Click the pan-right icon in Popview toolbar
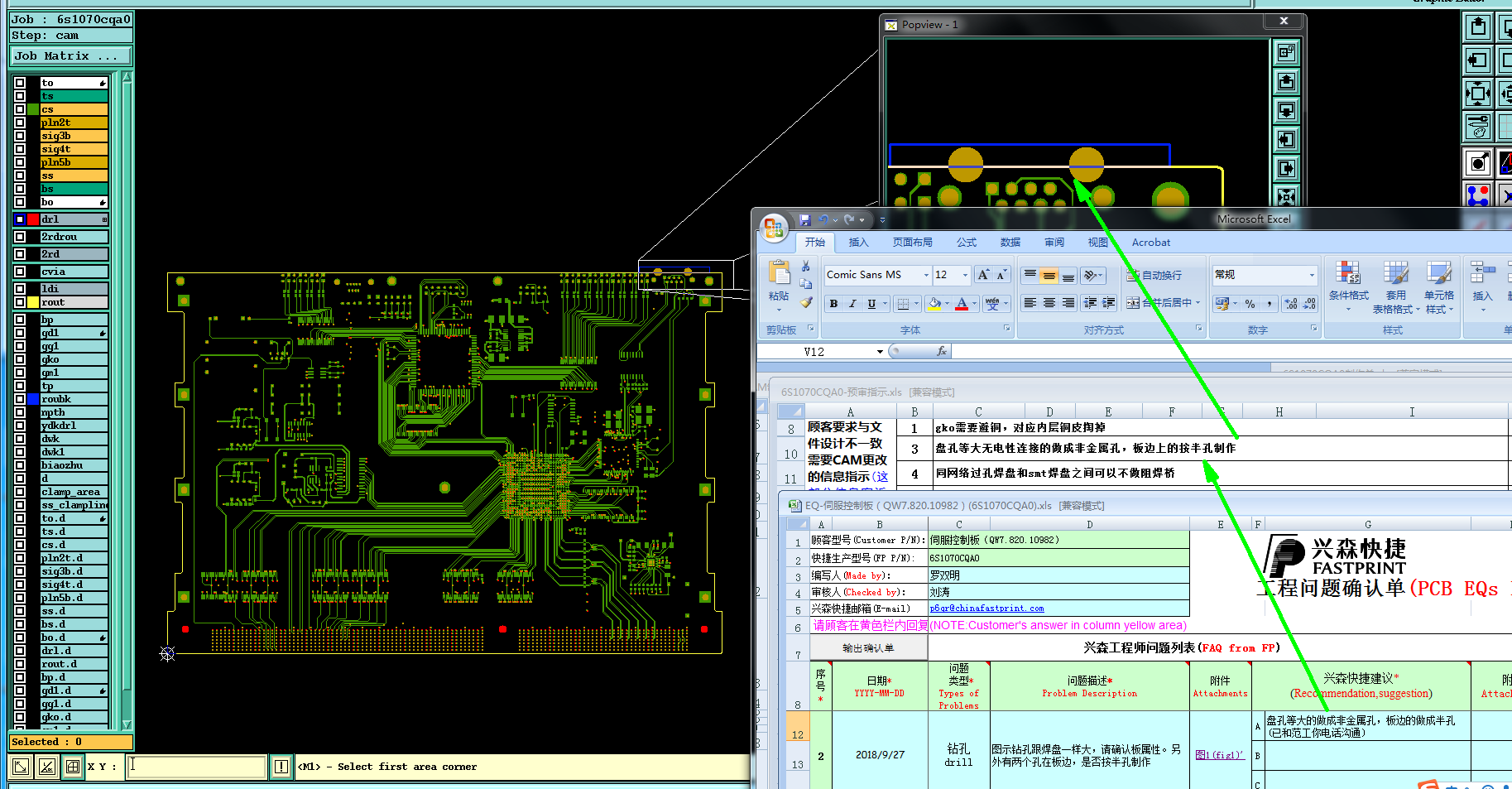This screenshot has width=1512, height=789. 1286,169
